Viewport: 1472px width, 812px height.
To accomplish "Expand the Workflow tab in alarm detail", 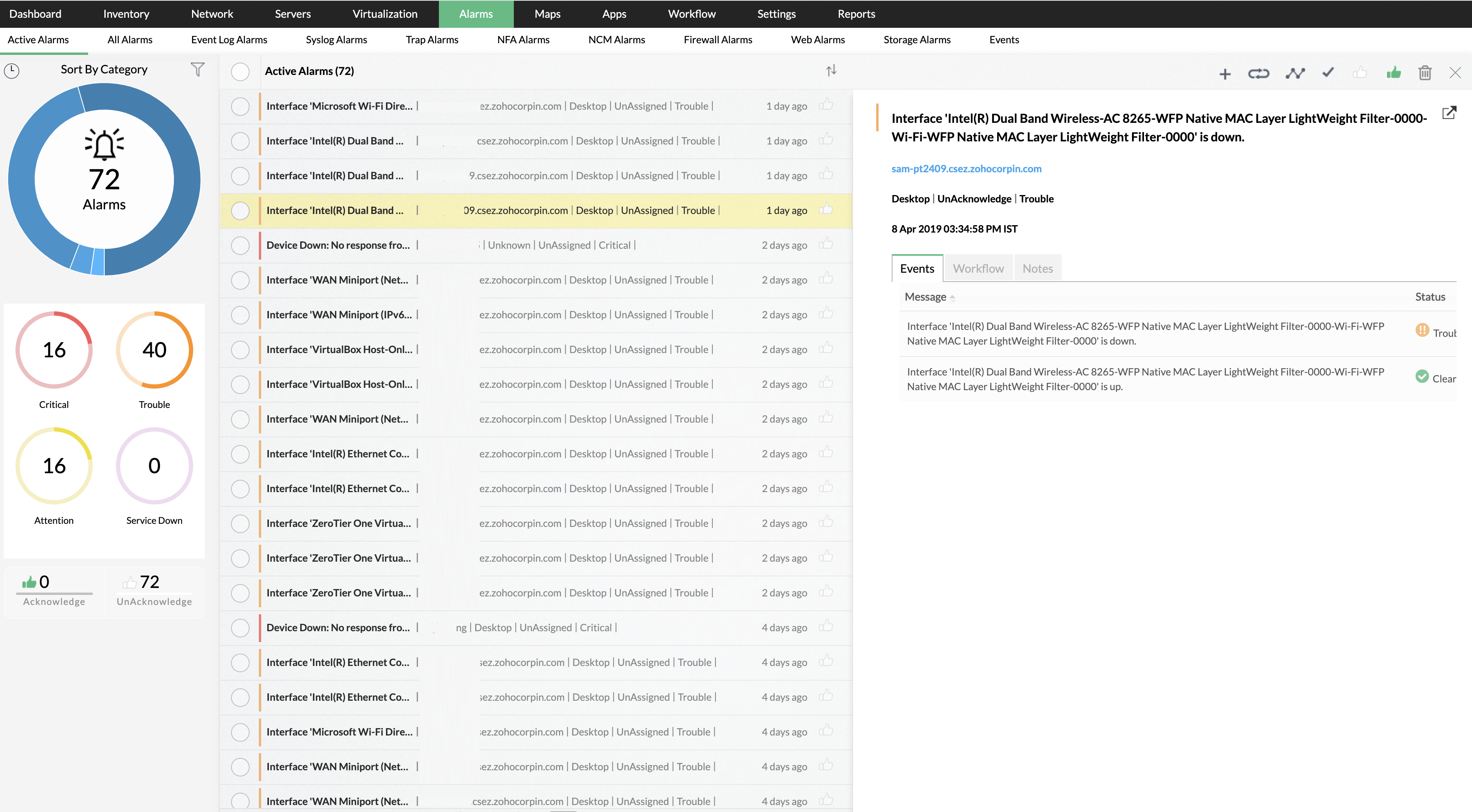I will tap(978, 268).
